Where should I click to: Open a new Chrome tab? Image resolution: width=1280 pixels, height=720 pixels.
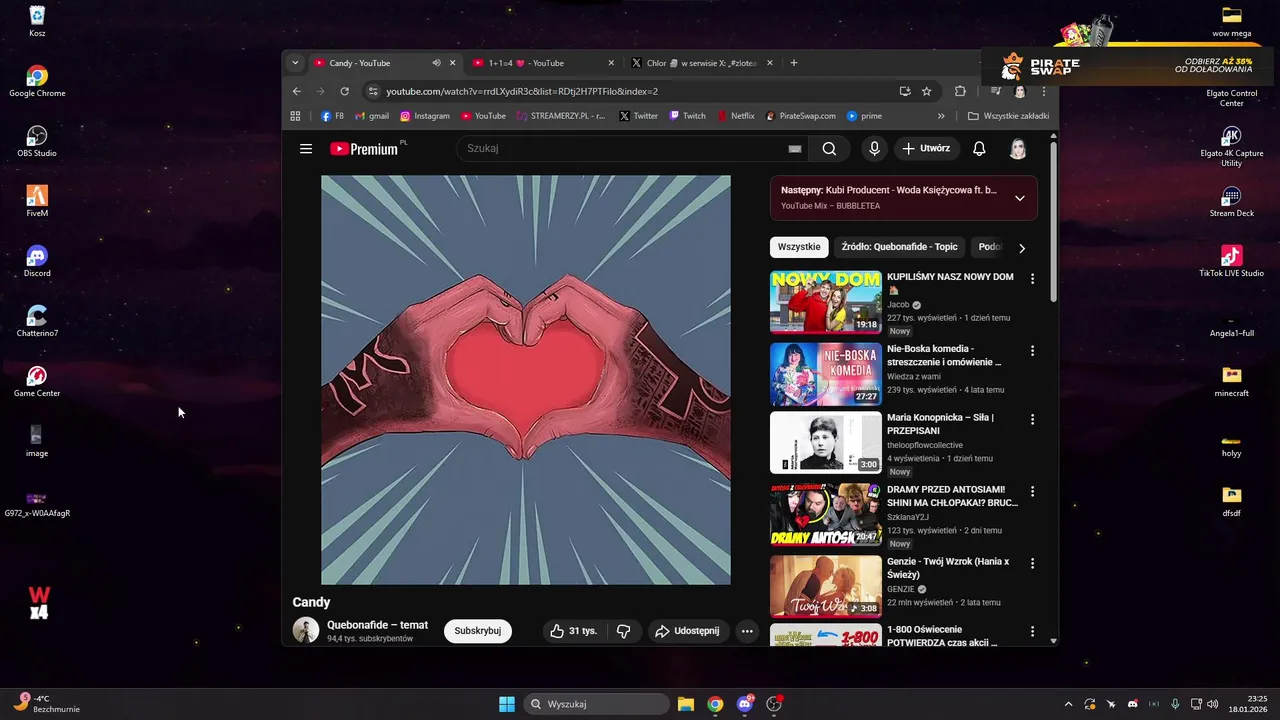pos(794,63)
